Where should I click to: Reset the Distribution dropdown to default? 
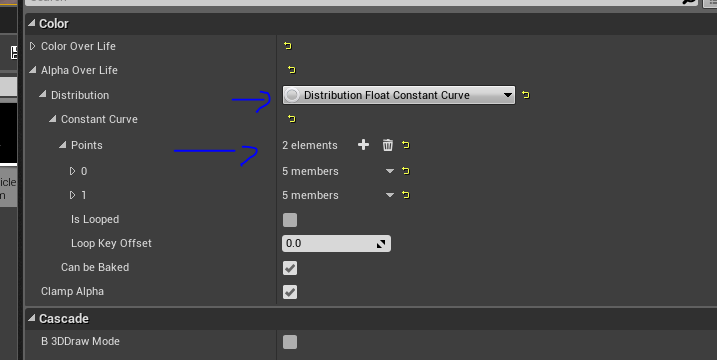point(526,95)
